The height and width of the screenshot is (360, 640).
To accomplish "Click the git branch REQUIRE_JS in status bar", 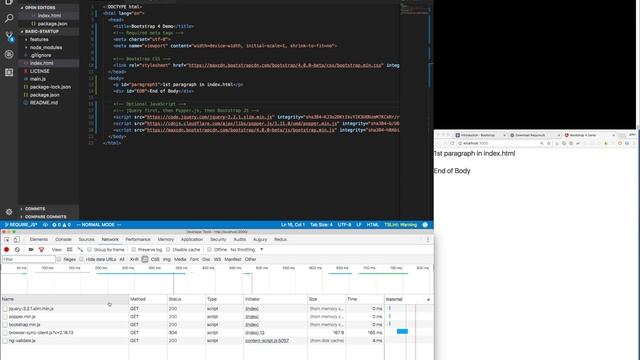I will pos(20,224).
